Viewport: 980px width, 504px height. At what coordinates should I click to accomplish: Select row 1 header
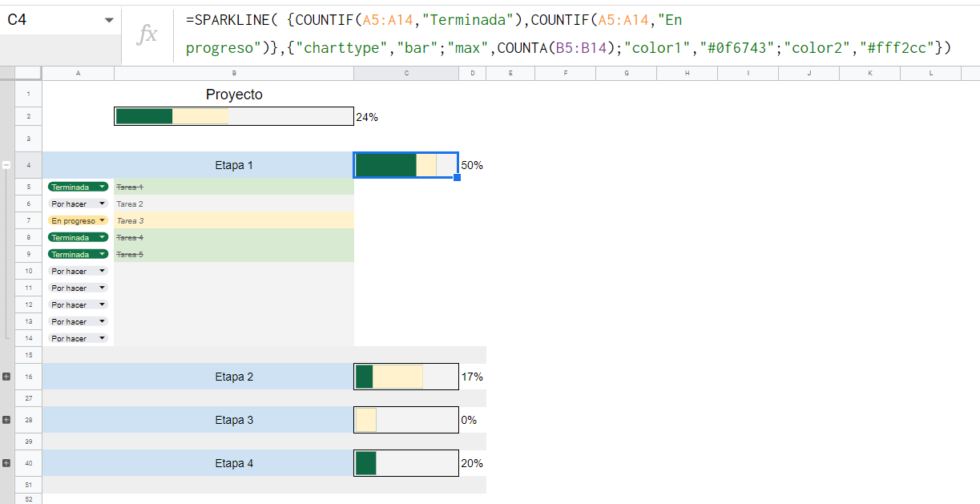[29, 94]
